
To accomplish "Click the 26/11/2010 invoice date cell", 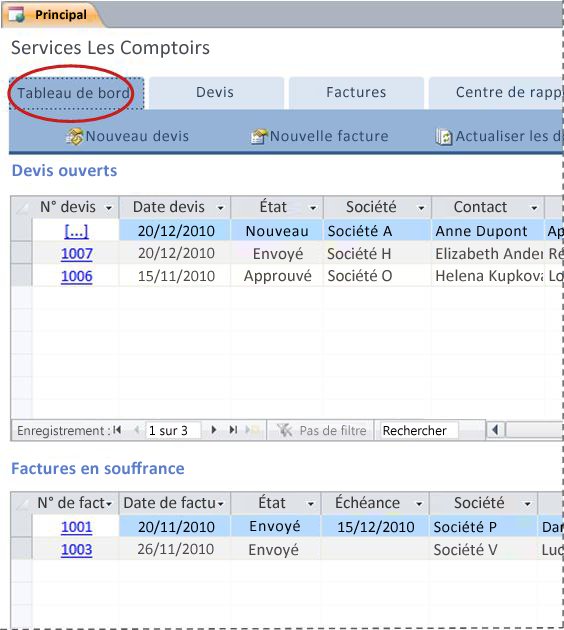I will pos(175,549).
